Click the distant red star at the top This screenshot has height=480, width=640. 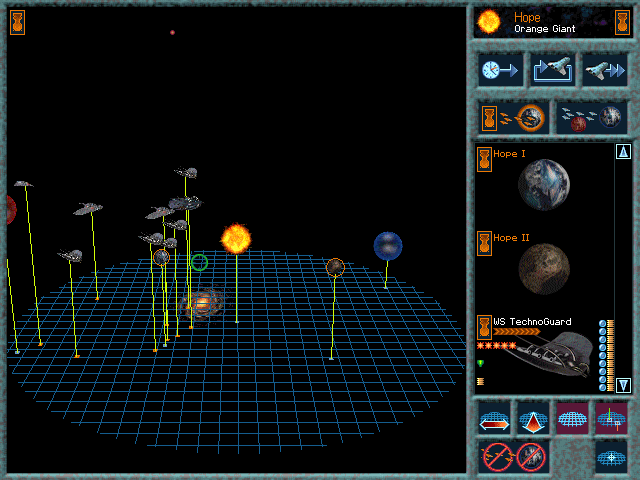pyautogui.click(x=172, y=32)
